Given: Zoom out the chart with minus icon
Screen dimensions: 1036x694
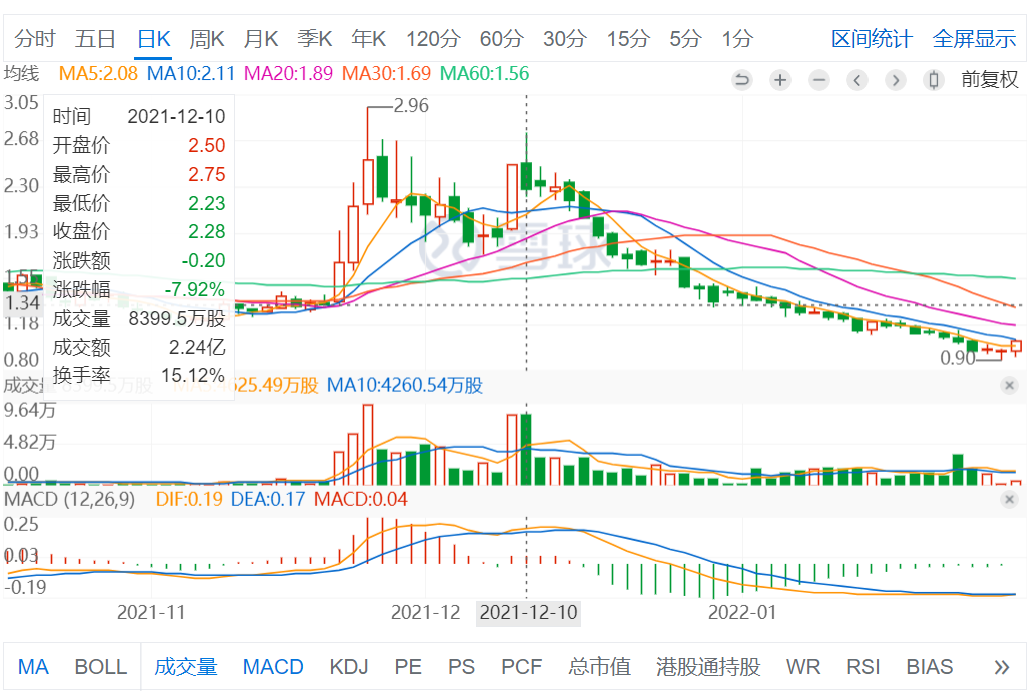Looking at the screenshot, I should 819,80.
